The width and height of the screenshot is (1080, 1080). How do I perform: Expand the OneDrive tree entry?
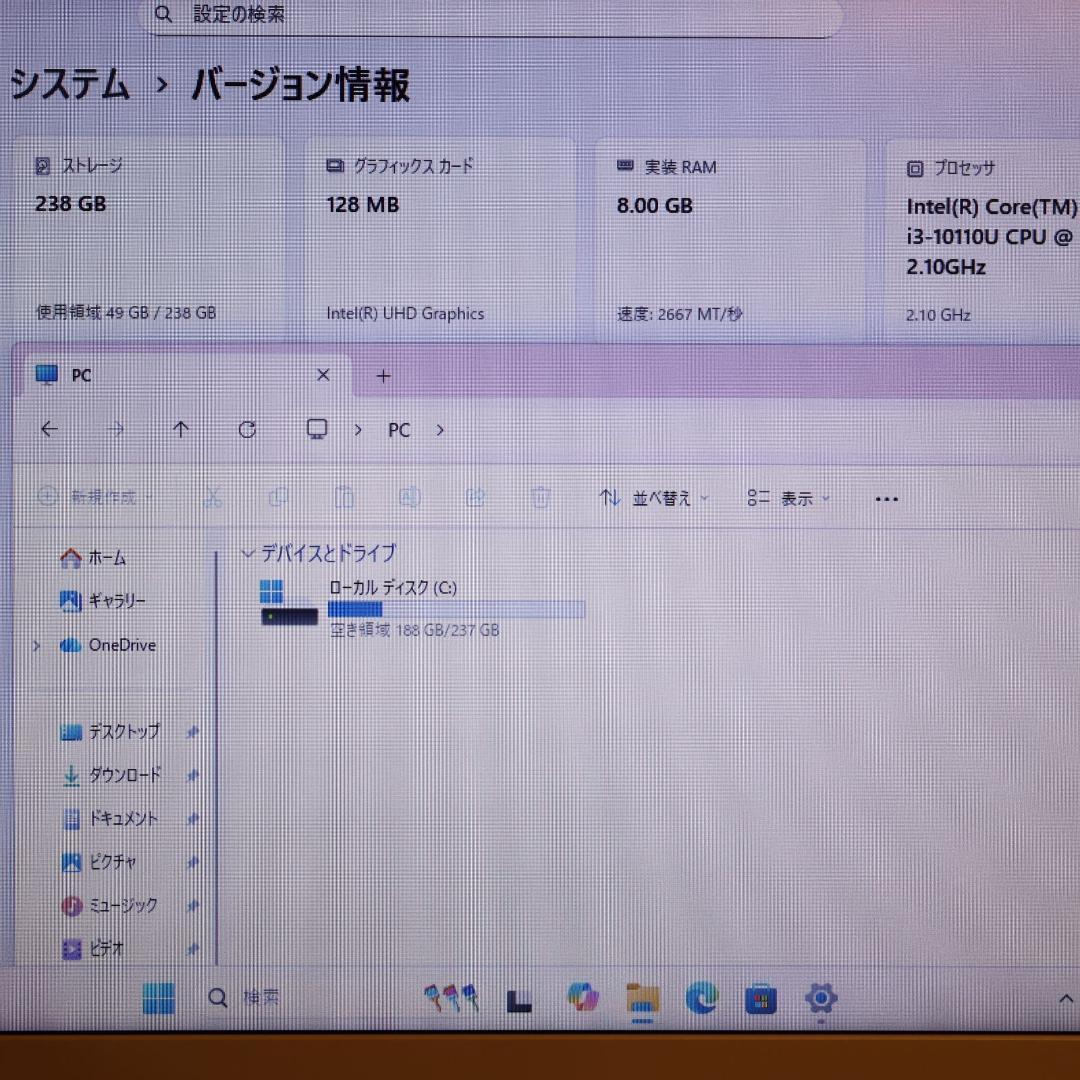(36, 645)
